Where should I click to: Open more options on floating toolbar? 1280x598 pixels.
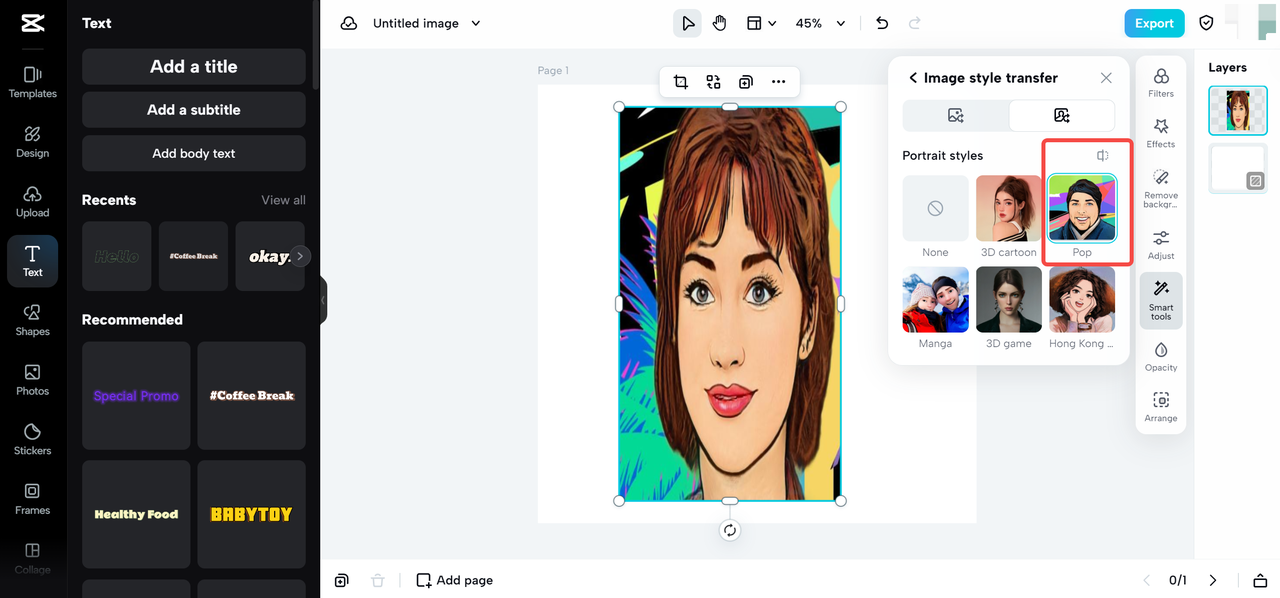[x=778, y=82]
